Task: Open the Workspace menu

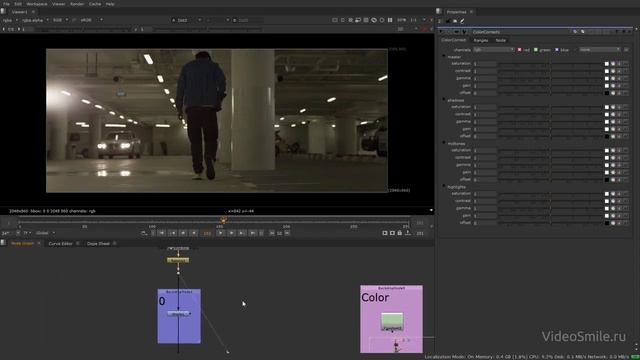Action: [37, 4]
